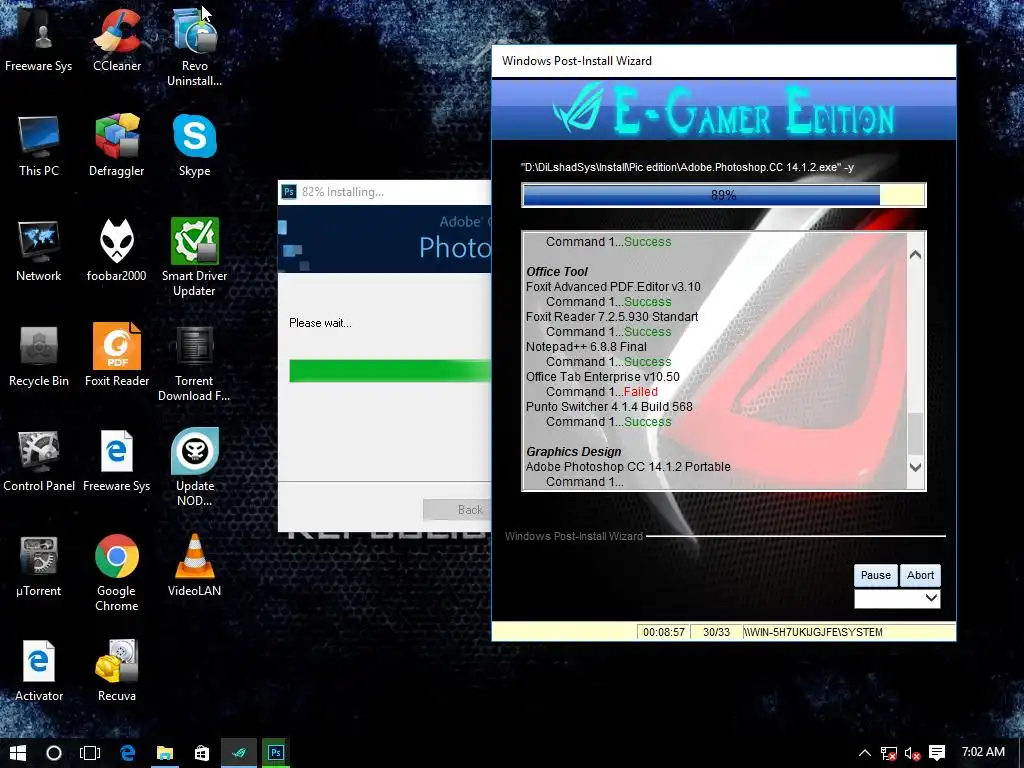Open the muted volume tray icon

(912, 754)
